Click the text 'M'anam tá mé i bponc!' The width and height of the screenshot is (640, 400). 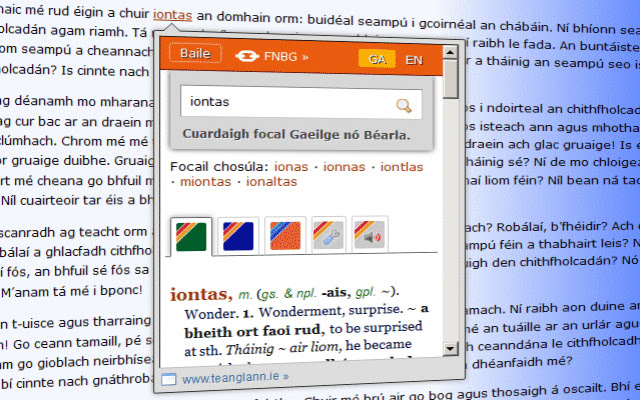click(x=71, y=291)
